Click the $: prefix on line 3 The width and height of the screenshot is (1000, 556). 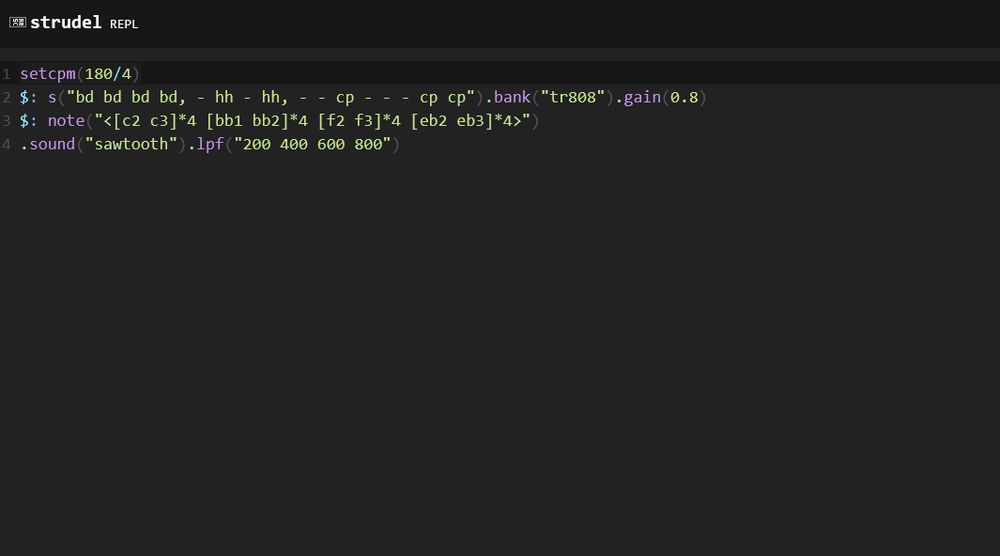click(29, 121)
